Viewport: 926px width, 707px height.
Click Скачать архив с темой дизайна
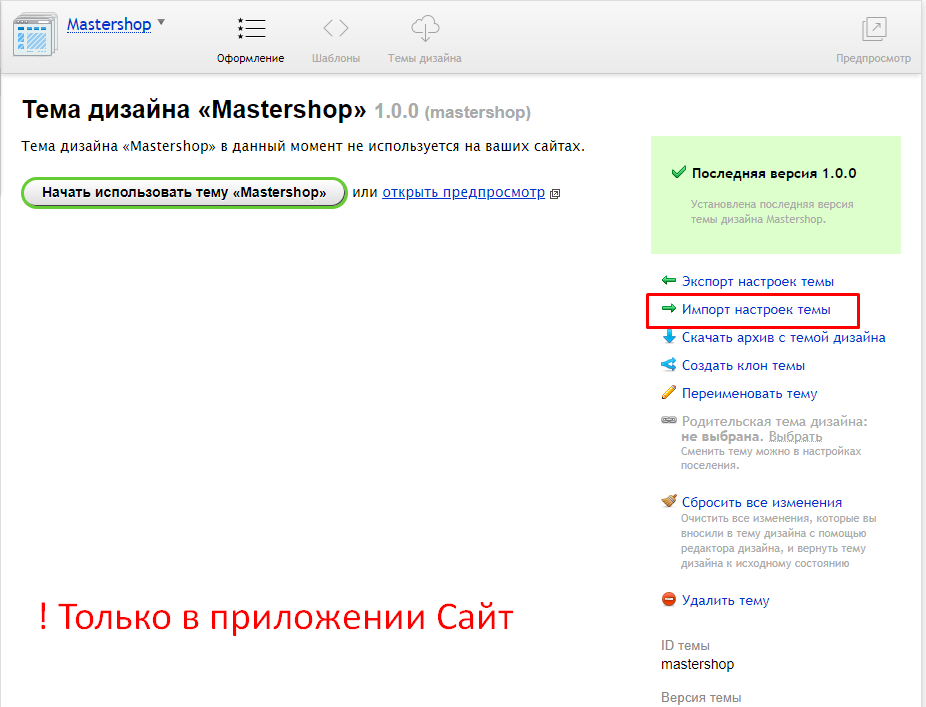pyautogui.click(x=783, y=338)
